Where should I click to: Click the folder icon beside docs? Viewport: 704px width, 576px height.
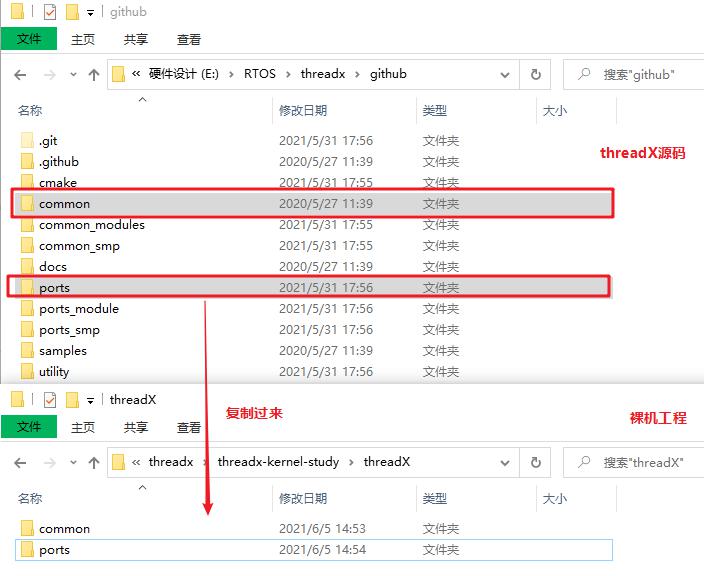coord(27,266)
